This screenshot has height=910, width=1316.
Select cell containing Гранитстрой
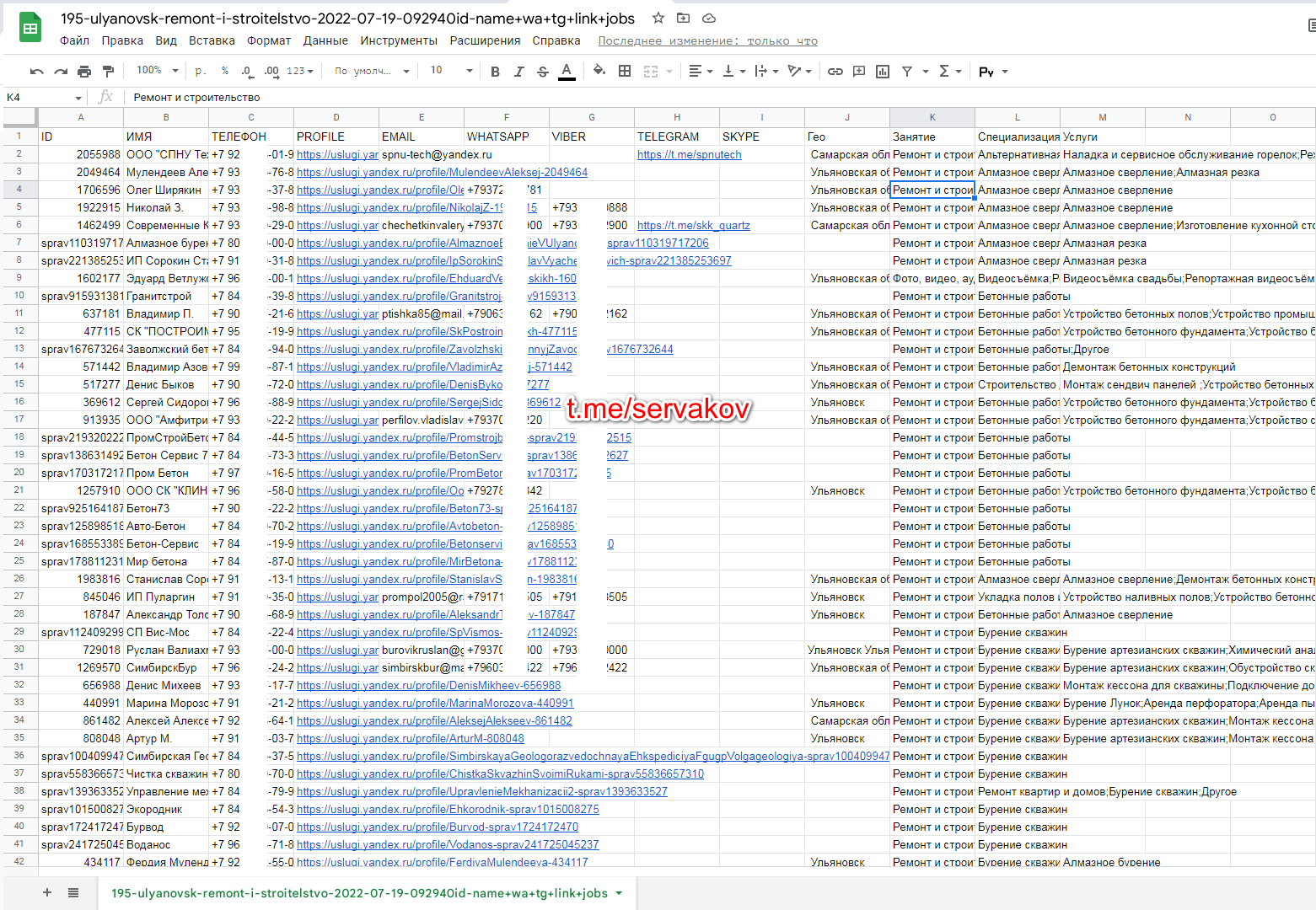[x=166, y=297]
